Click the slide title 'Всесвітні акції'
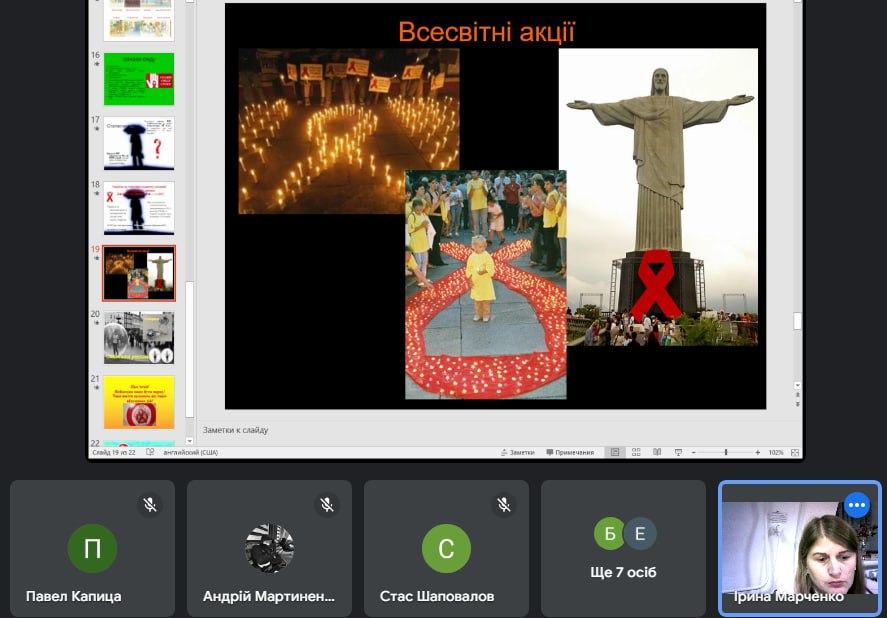This screenshot has height=618, width=887. tap(486, 32)
